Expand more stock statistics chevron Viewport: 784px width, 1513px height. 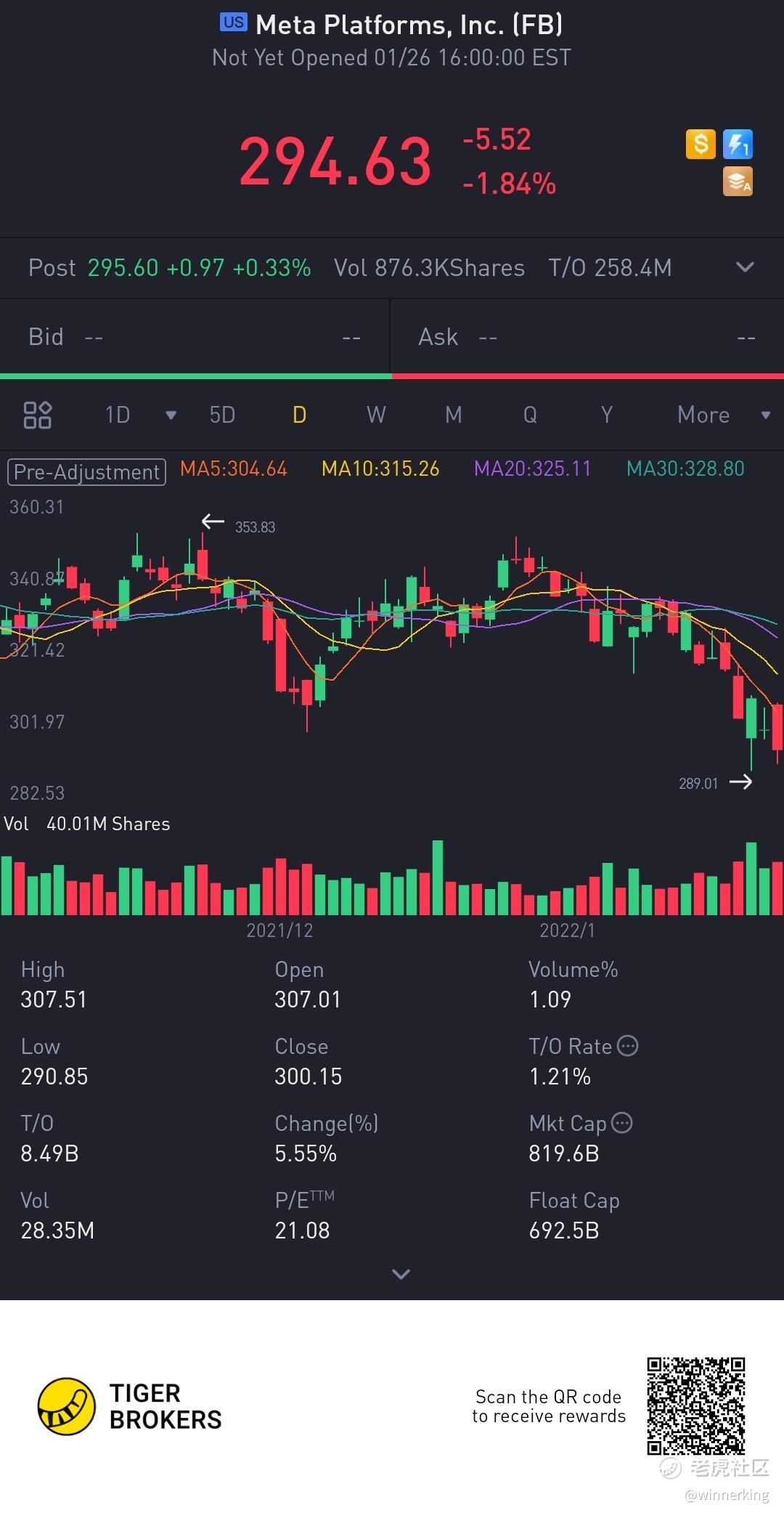coord(401,1274)
